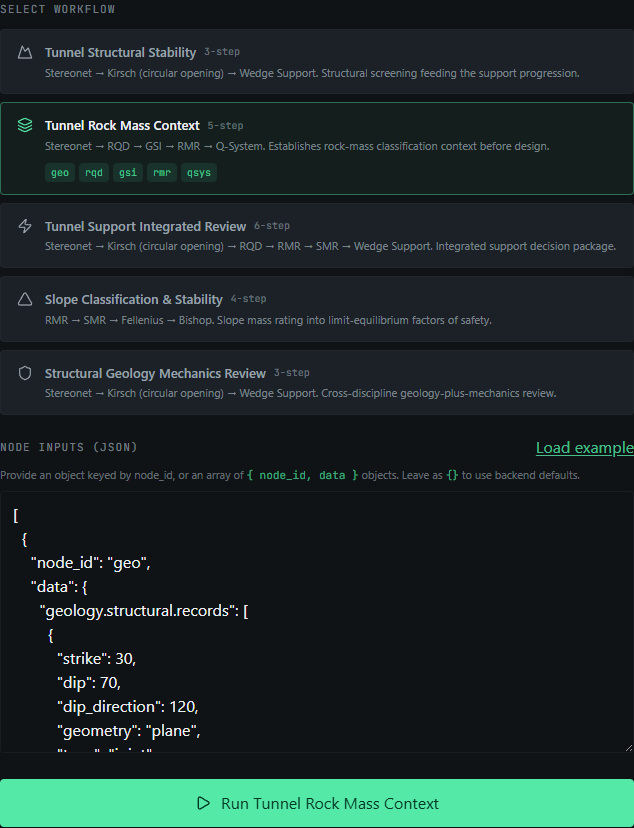Select the Slope Classification & Stability workflow
Image resolution: width=634 pixels, height=828 pixels.
point(317,309)
